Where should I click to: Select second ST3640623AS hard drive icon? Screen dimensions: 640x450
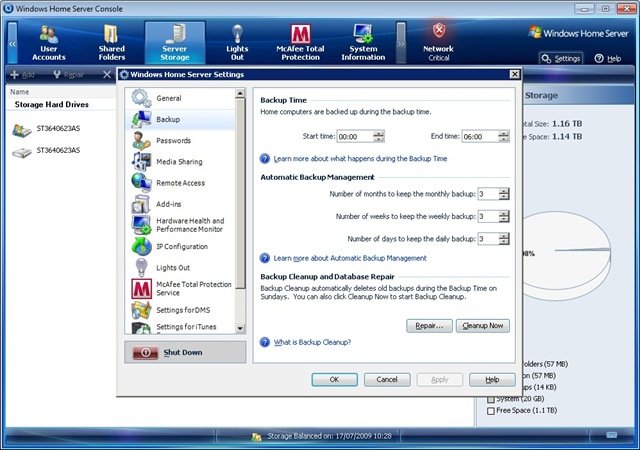coord(22,152)
